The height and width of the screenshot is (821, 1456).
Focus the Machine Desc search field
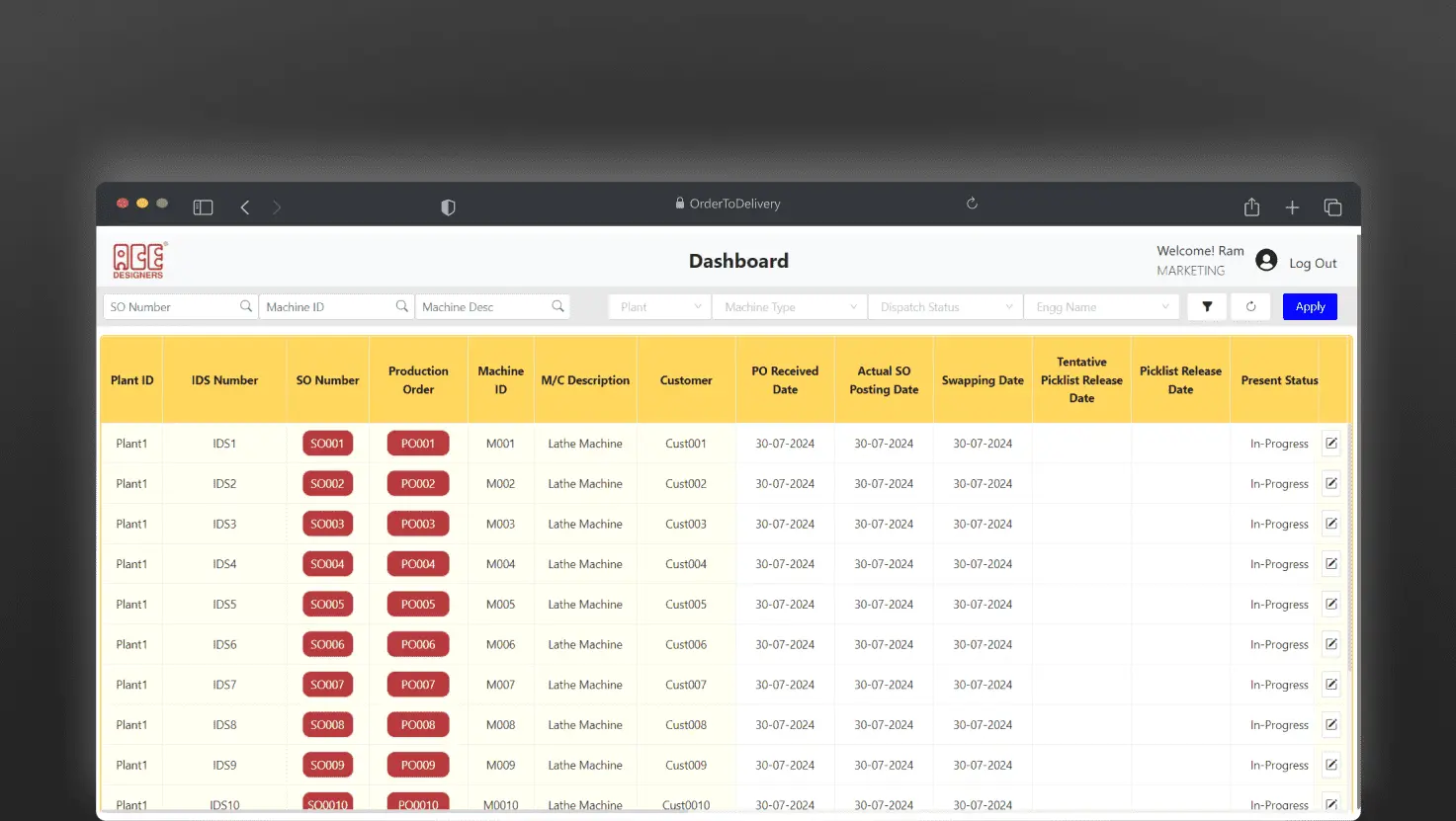pos(483,307)
